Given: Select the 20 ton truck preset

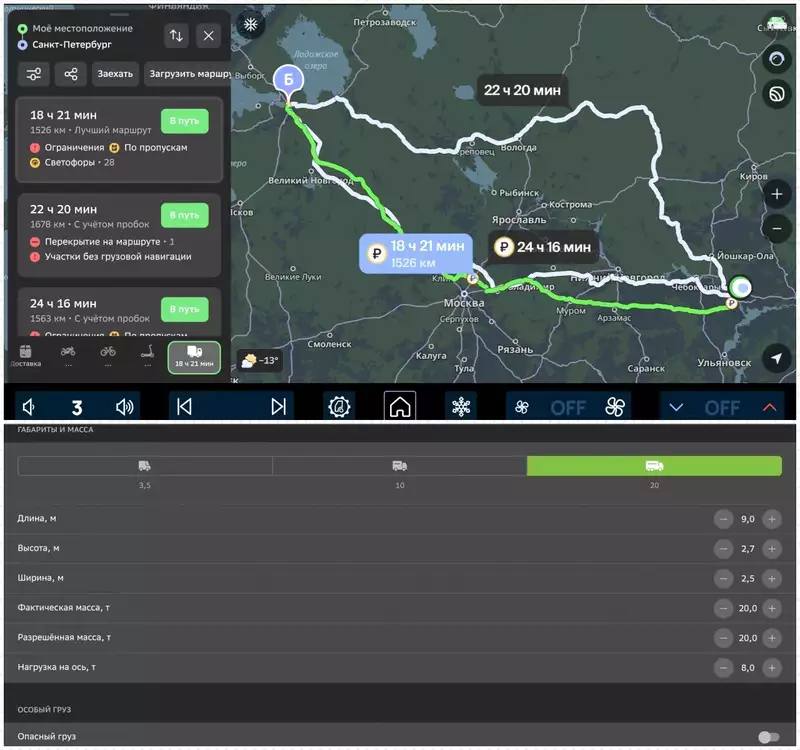Looking at the screenshot, I should [x=654, y=466].
